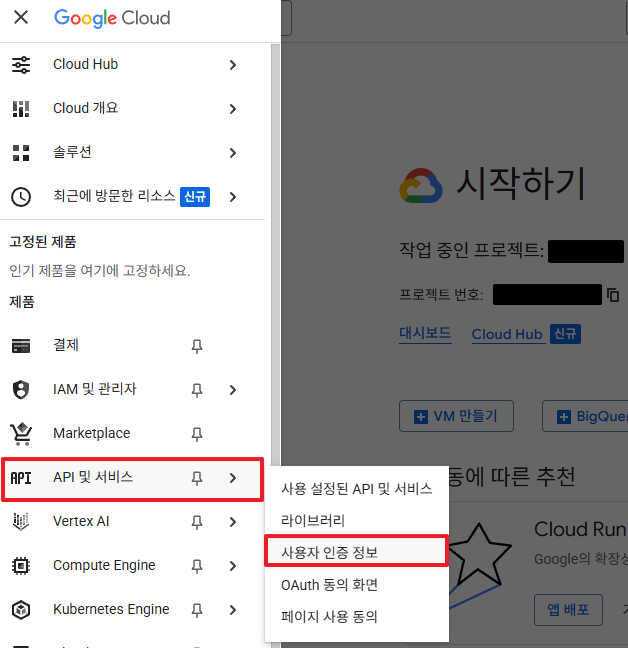Select the Marketplace menu label
Screen dimensions: 628x648
pyautogui.click(x=92, y=433)
